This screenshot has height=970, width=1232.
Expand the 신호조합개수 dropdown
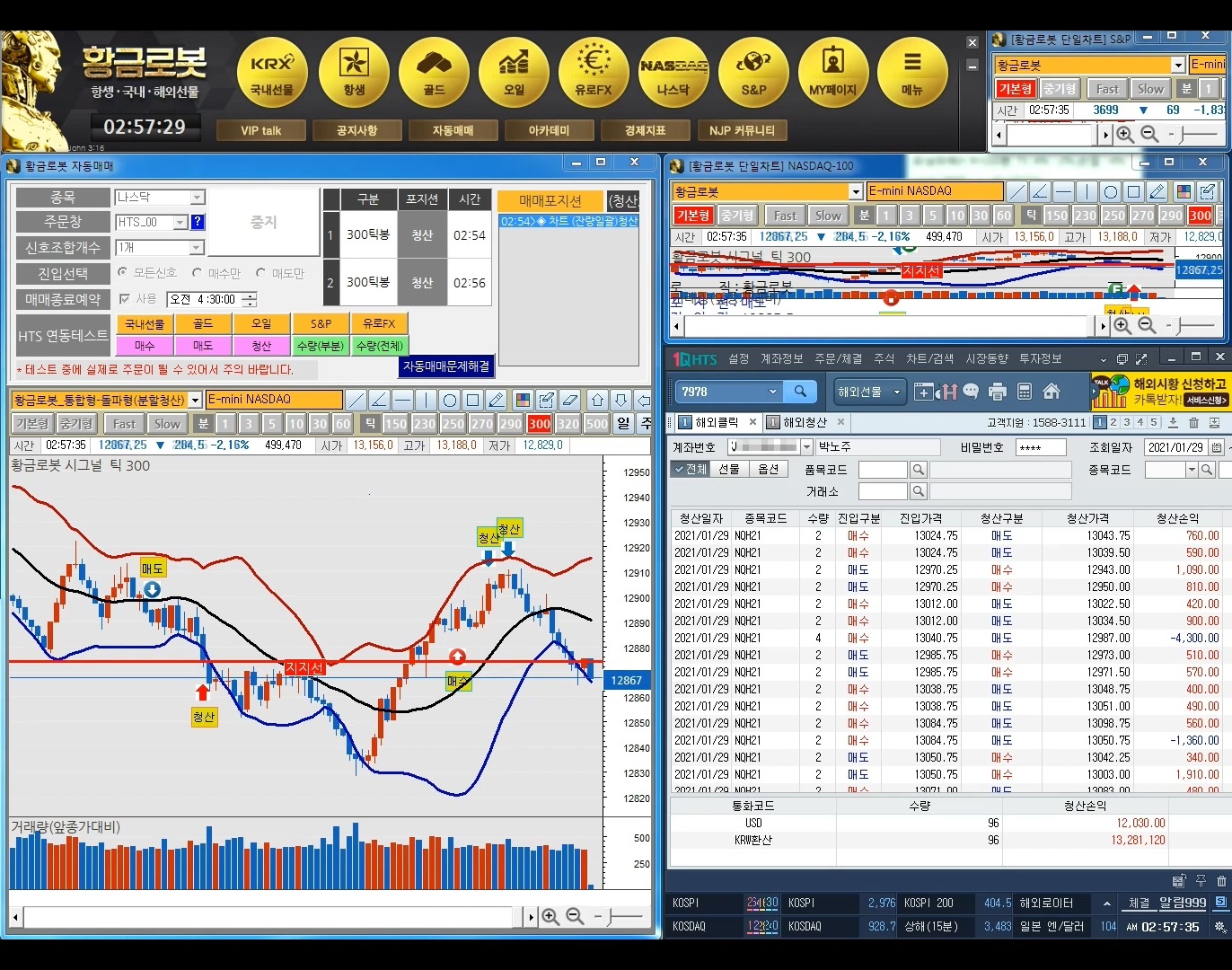pos(198,247)
